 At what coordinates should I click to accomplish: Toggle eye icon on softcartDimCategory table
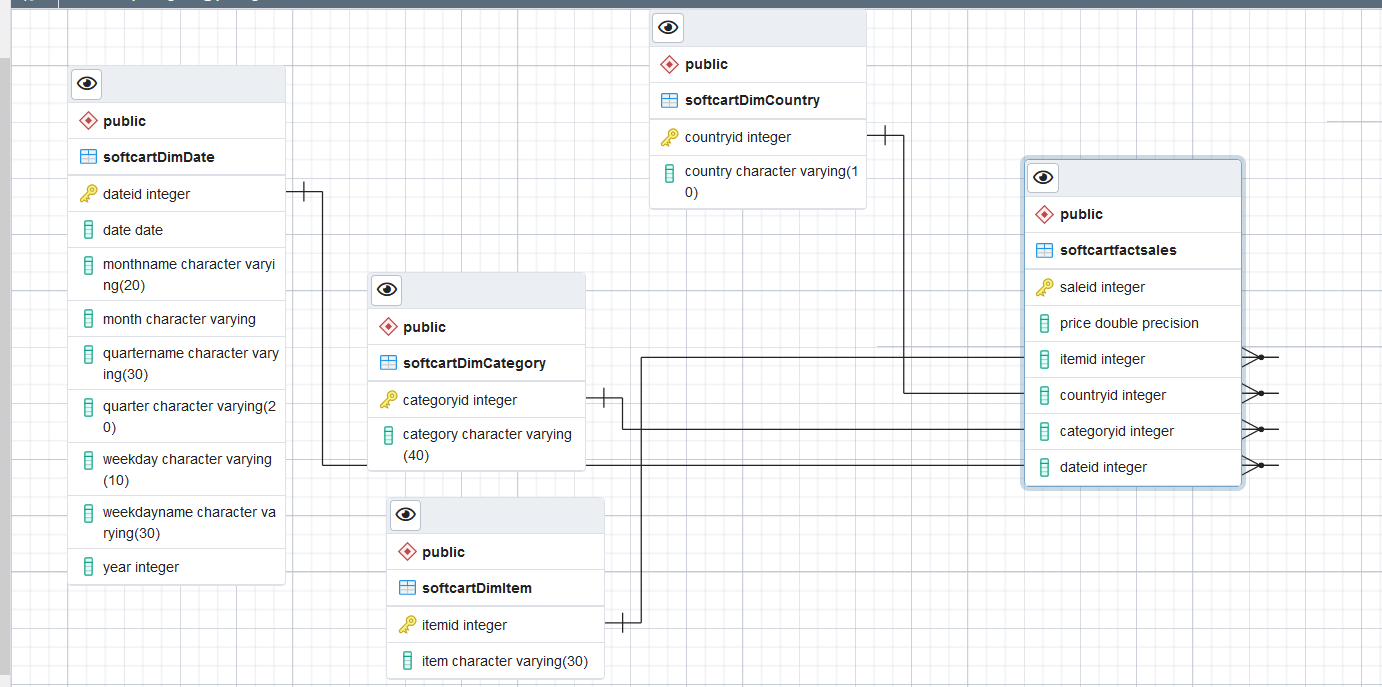point(387,290)
